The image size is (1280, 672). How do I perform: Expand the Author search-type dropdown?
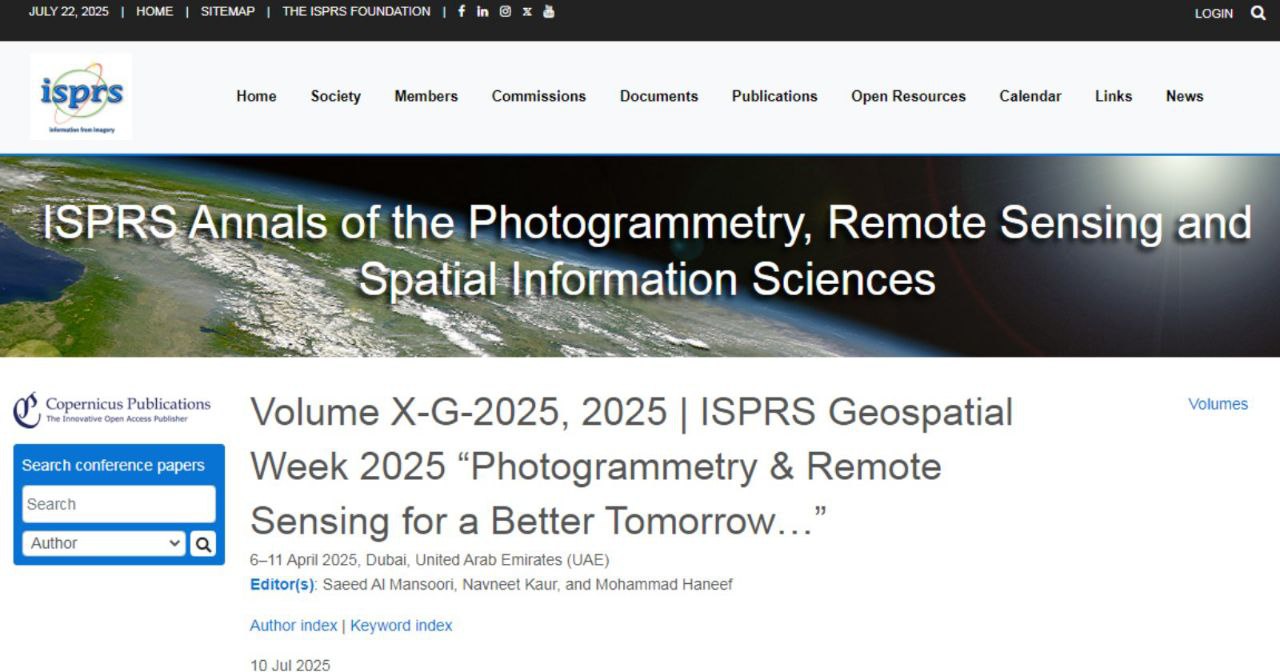point(104,544)
